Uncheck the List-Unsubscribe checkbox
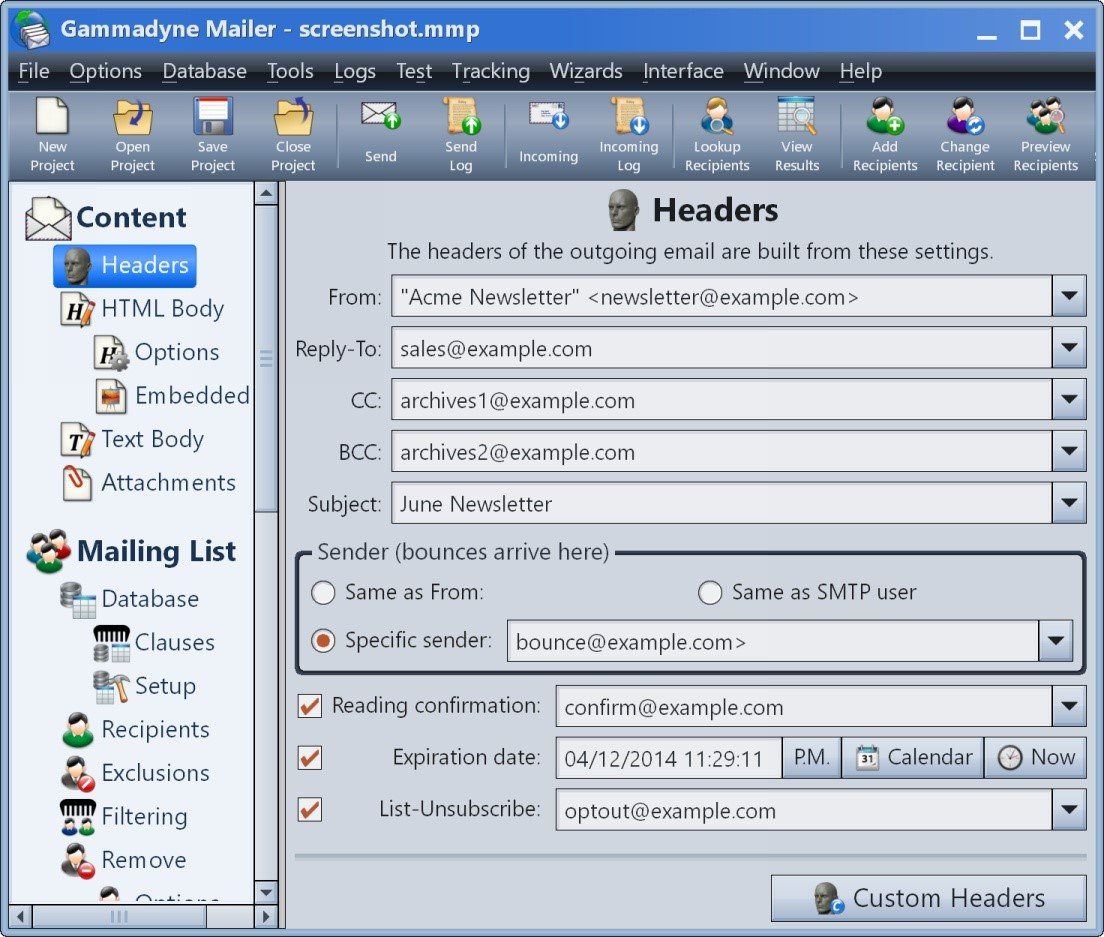The height and width of the screenshot is (937, 1104). tap(310, 810)
